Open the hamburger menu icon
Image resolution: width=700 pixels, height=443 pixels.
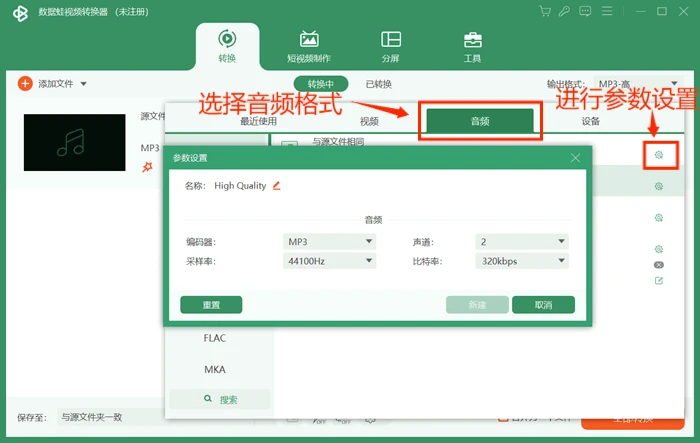click(607, 11)
